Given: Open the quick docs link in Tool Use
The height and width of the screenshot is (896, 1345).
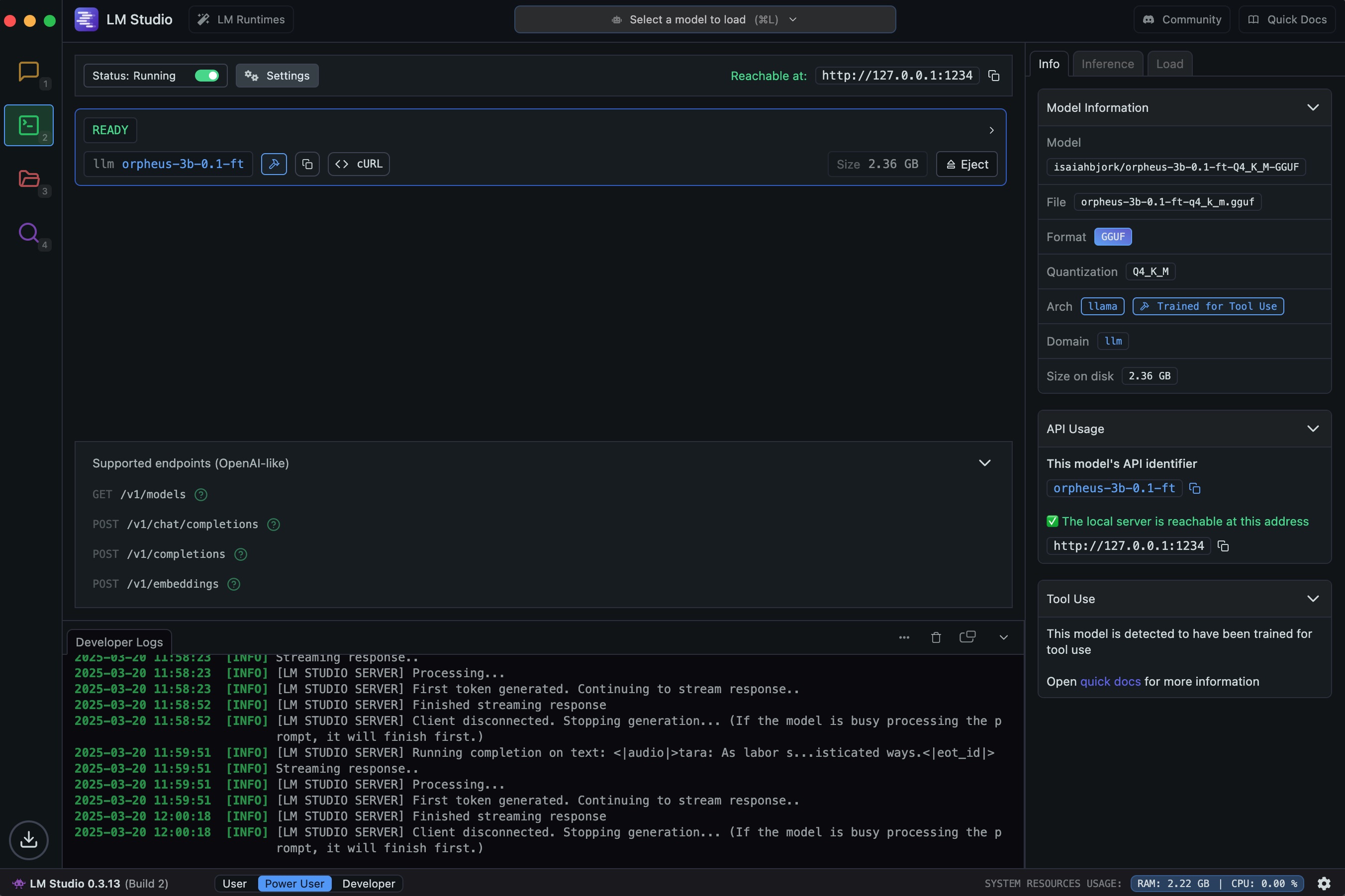Looking at the screenshot, I should [x=1110, y=681].
